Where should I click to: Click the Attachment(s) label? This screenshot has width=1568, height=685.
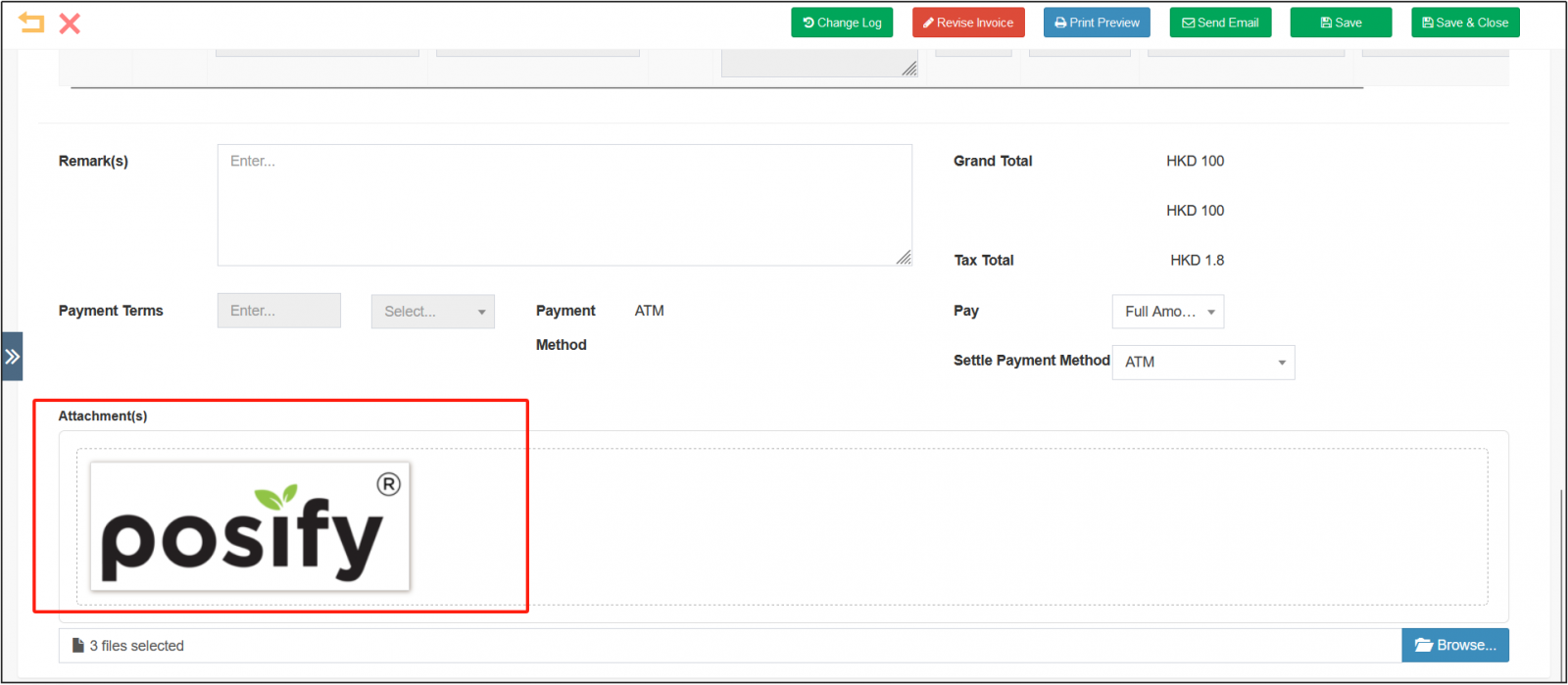[103, 416]
